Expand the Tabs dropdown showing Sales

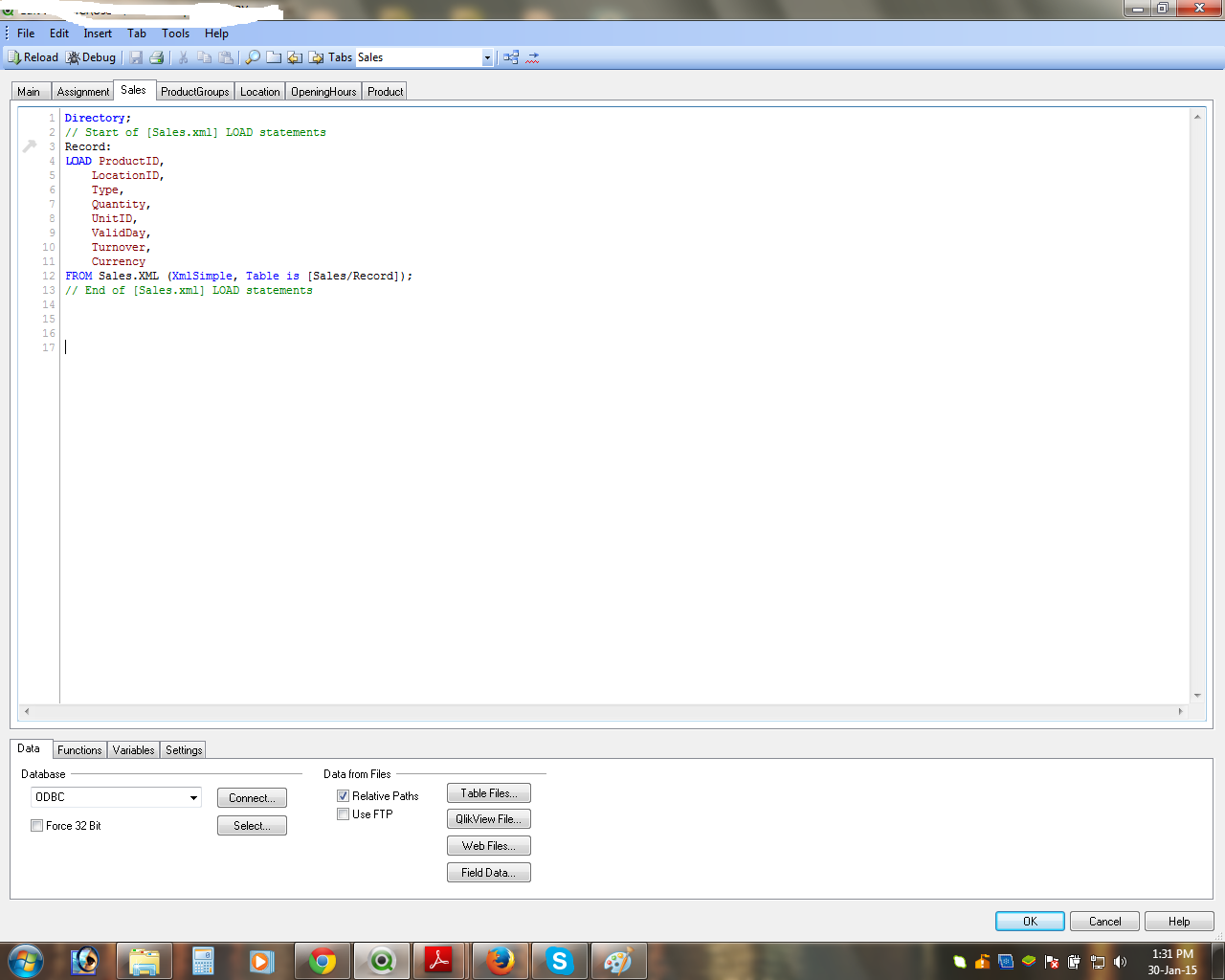tap(487, 57)
